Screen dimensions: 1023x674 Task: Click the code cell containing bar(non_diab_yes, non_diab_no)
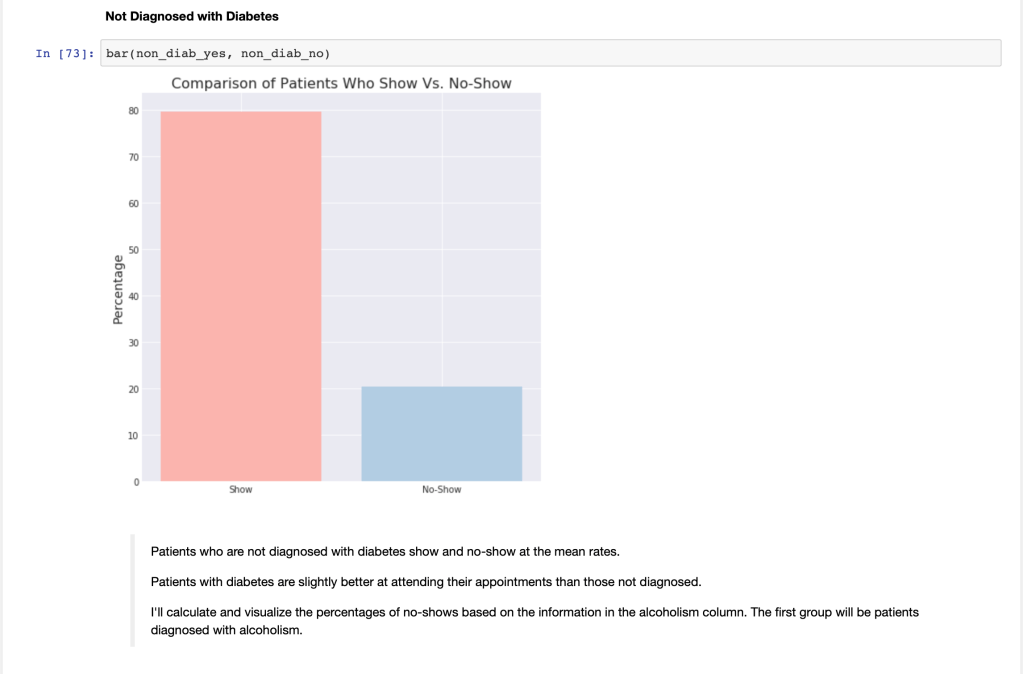552,53
